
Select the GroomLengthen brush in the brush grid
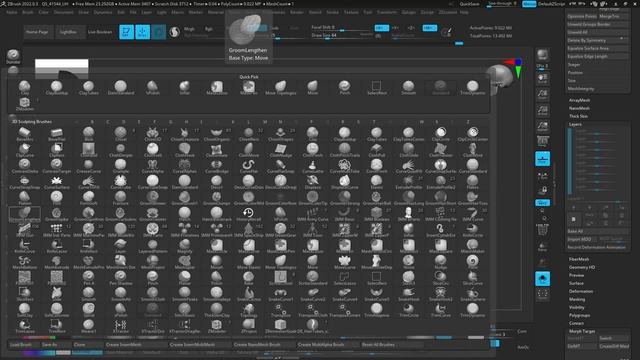tap(24, 214)
